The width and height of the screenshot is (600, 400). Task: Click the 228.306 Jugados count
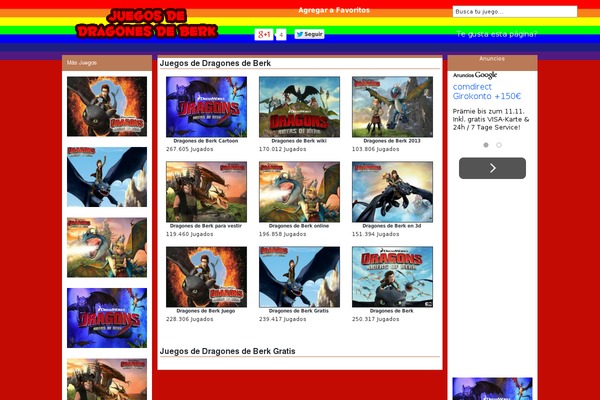(x=189, y=319)
